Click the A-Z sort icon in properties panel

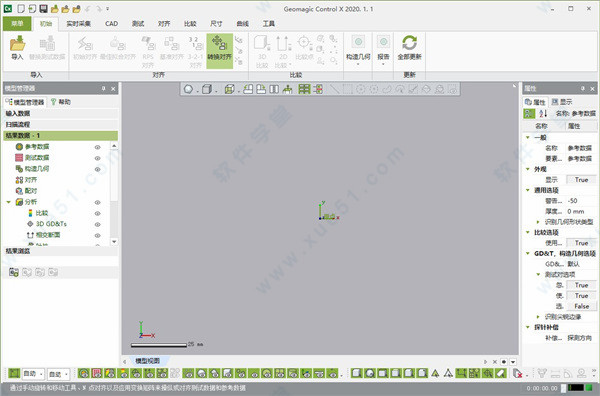(543, 113)
